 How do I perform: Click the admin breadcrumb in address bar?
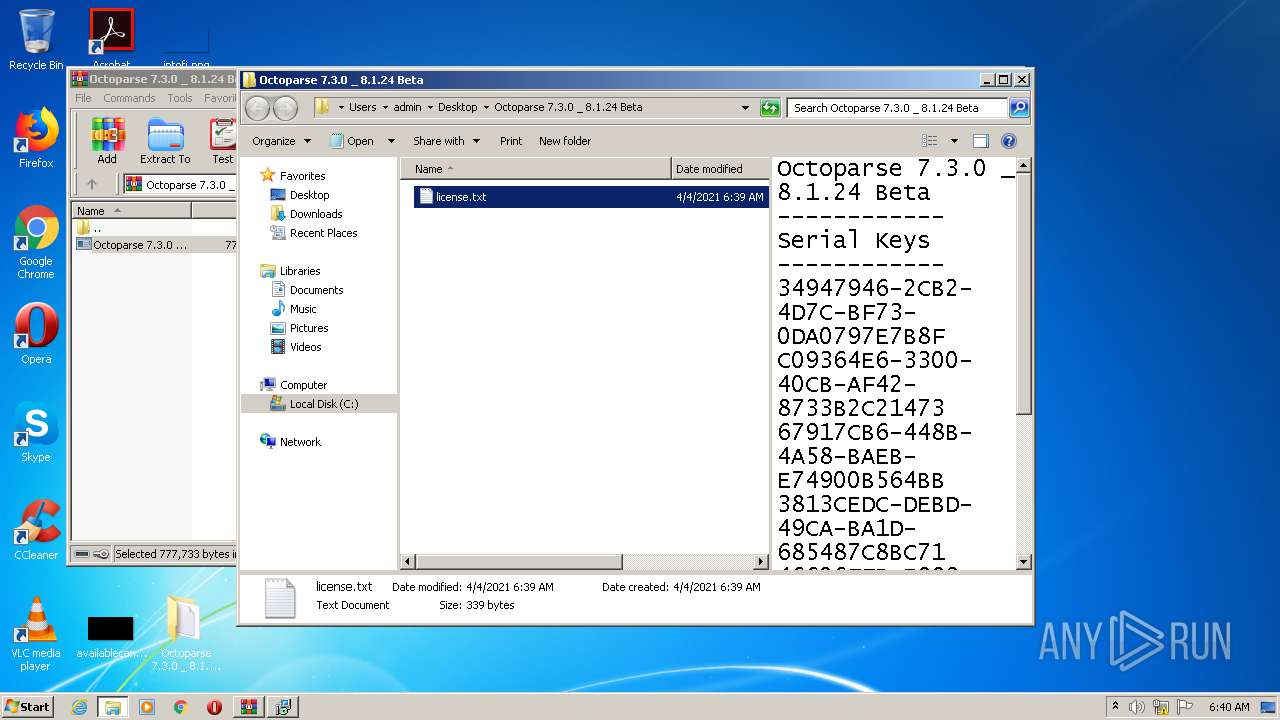tap(407, 107)
